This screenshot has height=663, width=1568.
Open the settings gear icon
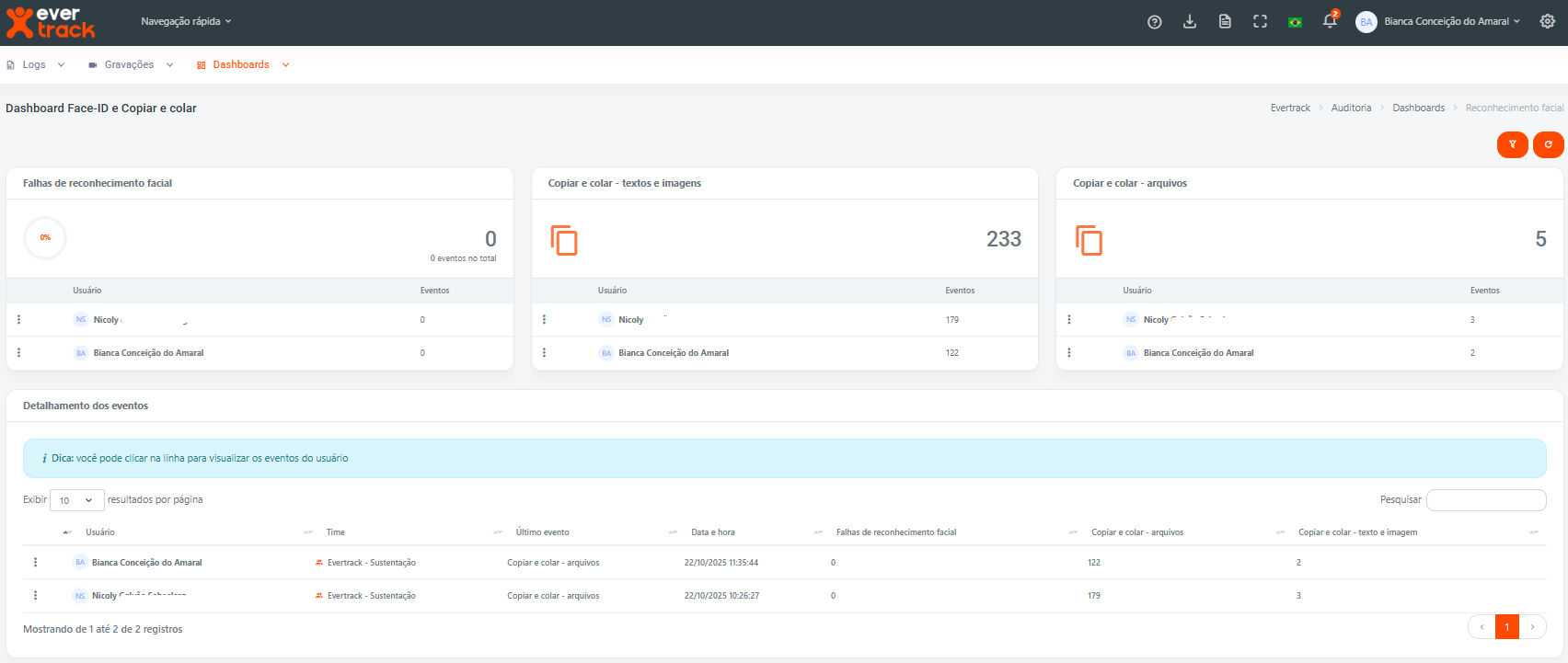point(1547,21)
